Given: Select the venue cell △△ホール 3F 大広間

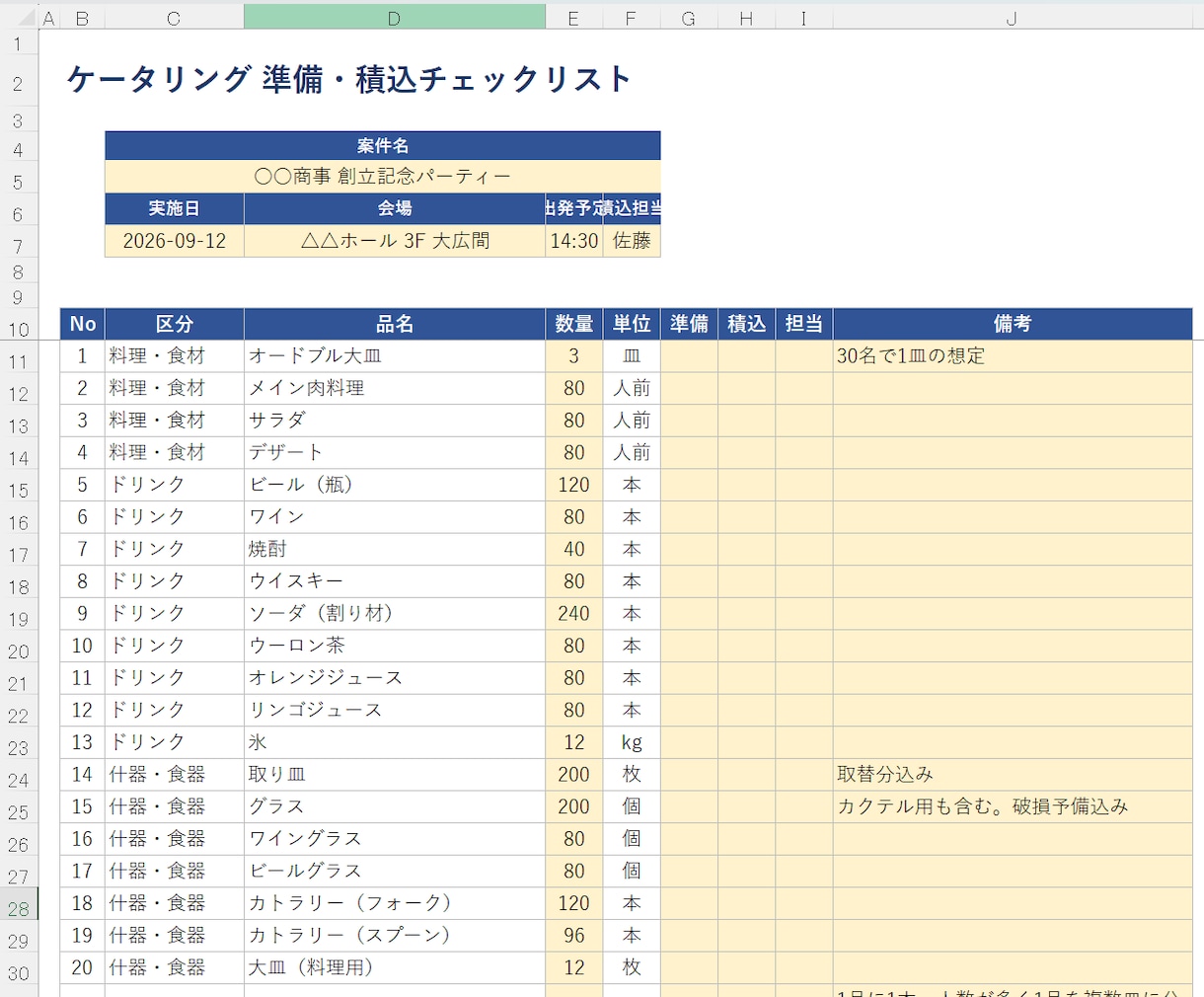Looking at the screenshot, I should click(x=395, y=241).
